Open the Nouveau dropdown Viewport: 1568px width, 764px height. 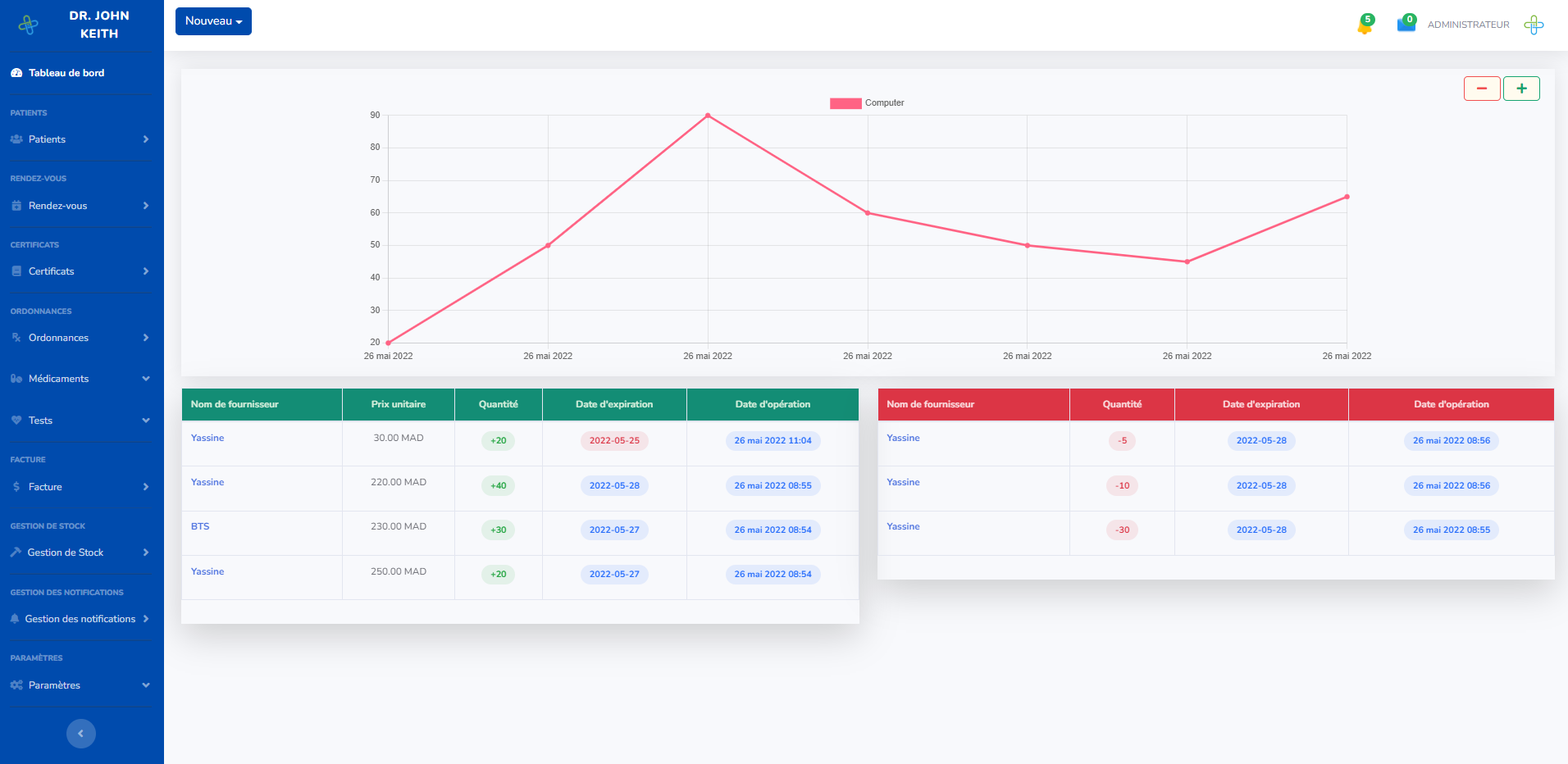pyautogui.click(x=213, y=21)
